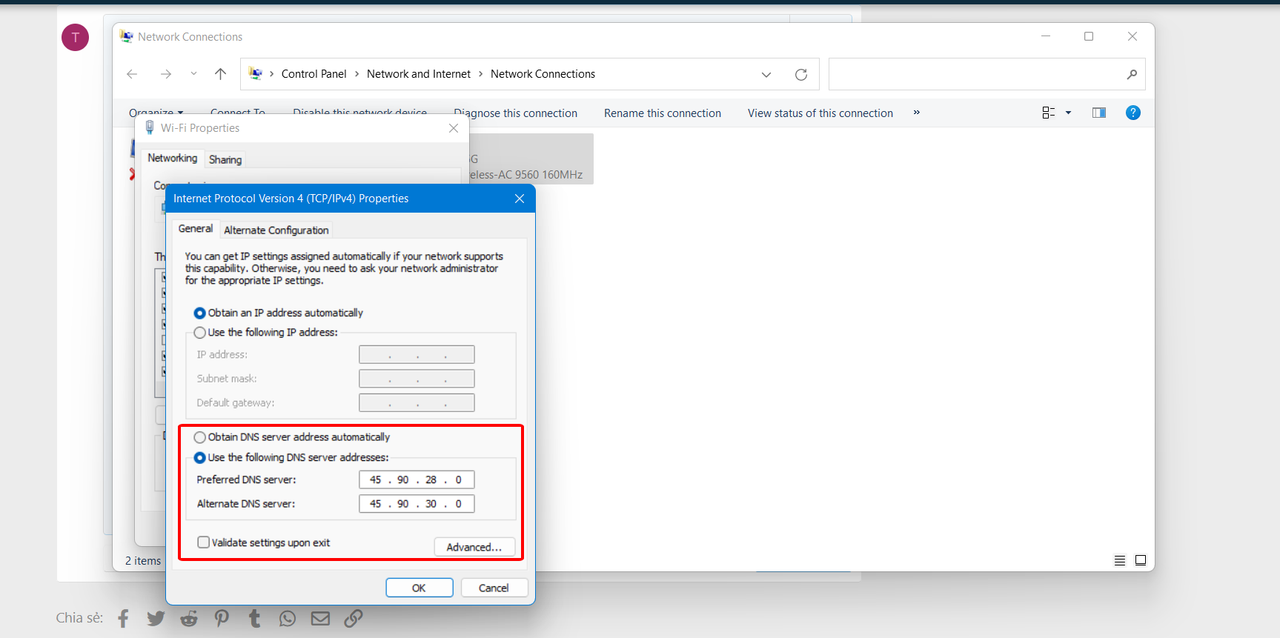Share via the Pinterest icon
Image resolution: width=1280 pixels, height=638 pixels.
click(222, 618)
